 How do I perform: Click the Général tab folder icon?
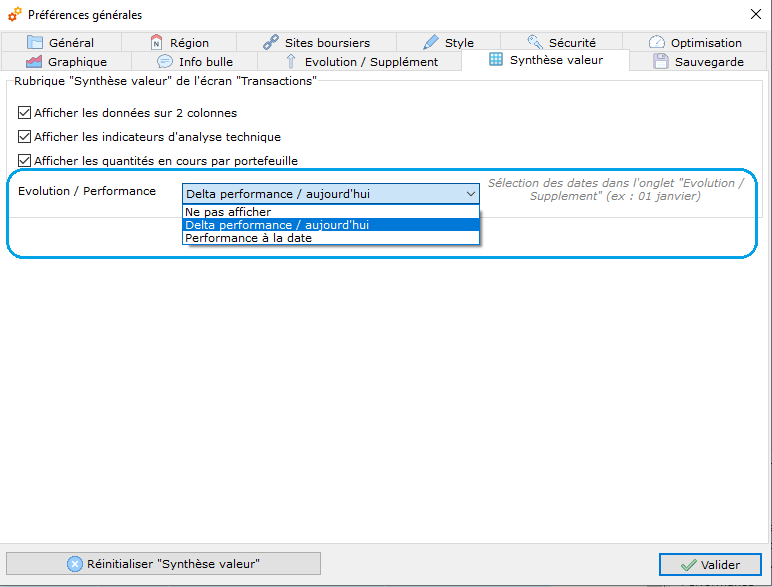(34, 42)
